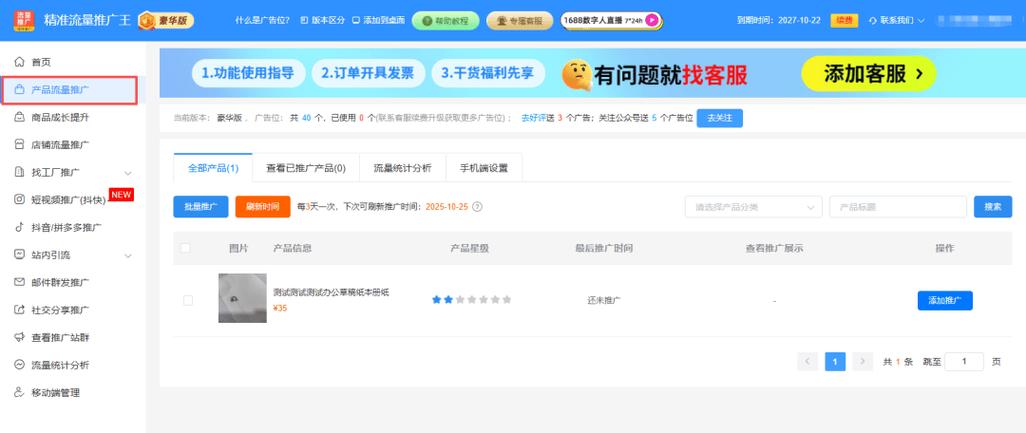Go to 首页 in sidebar
The height and width of the screenshot is (433, 1026).
tap(41, 62)
